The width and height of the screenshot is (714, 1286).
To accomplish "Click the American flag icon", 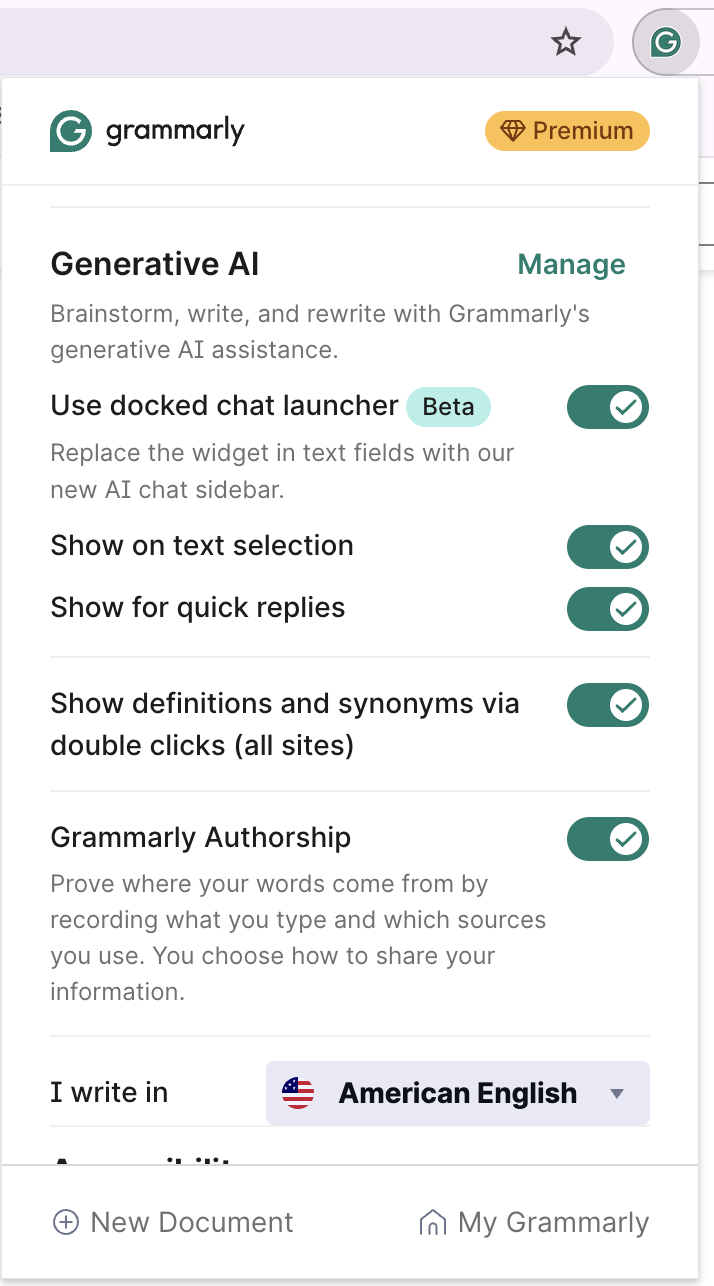I will pyautogui.click(x=298, y=1093).
